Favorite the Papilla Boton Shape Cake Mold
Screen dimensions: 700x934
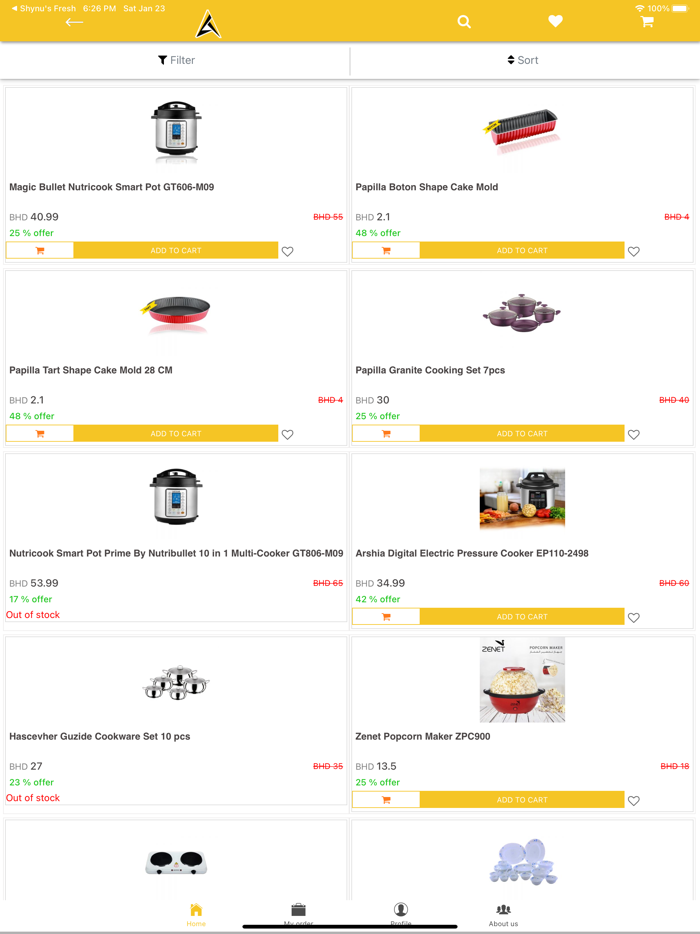pyautogui.click(x=634, y=251)
